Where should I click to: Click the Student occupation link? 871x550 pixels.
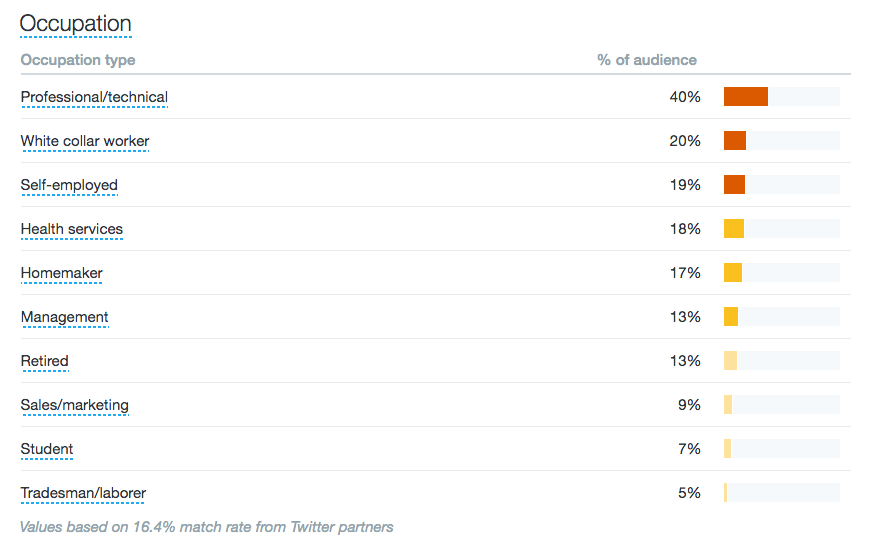coord(47,449)
